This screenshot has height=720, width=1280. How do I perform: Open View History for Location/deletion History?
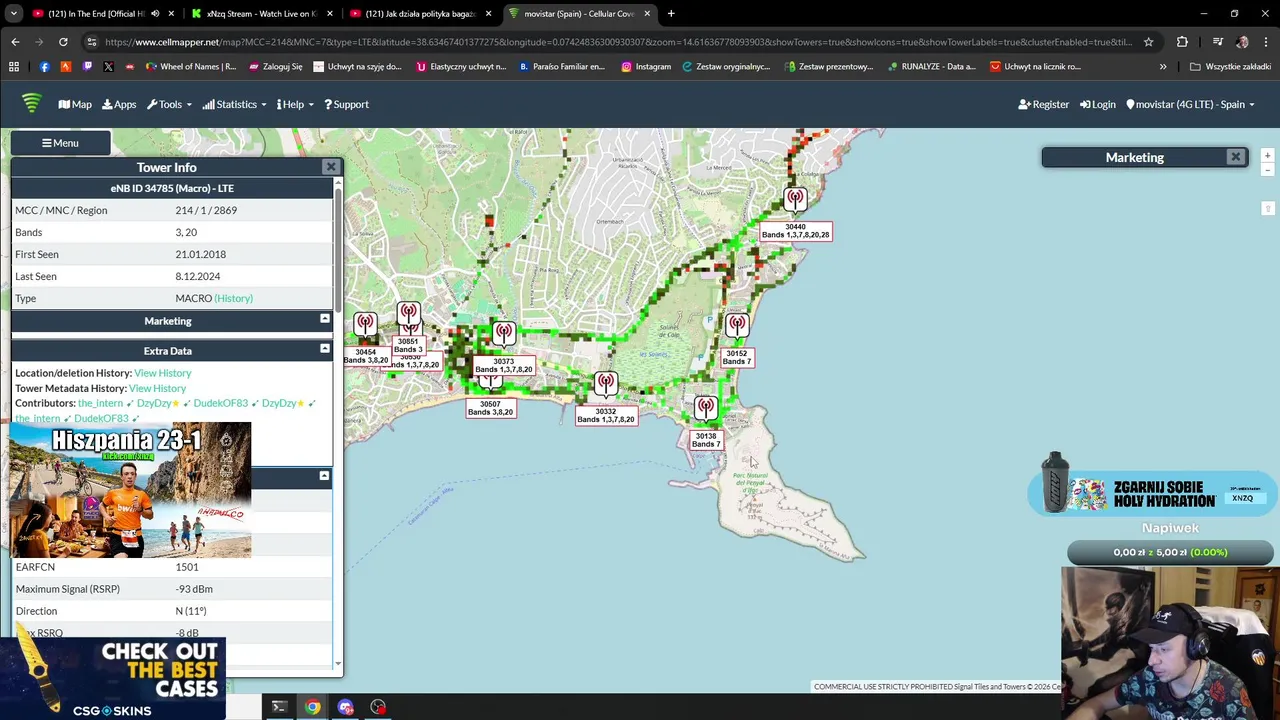point(162,373)
